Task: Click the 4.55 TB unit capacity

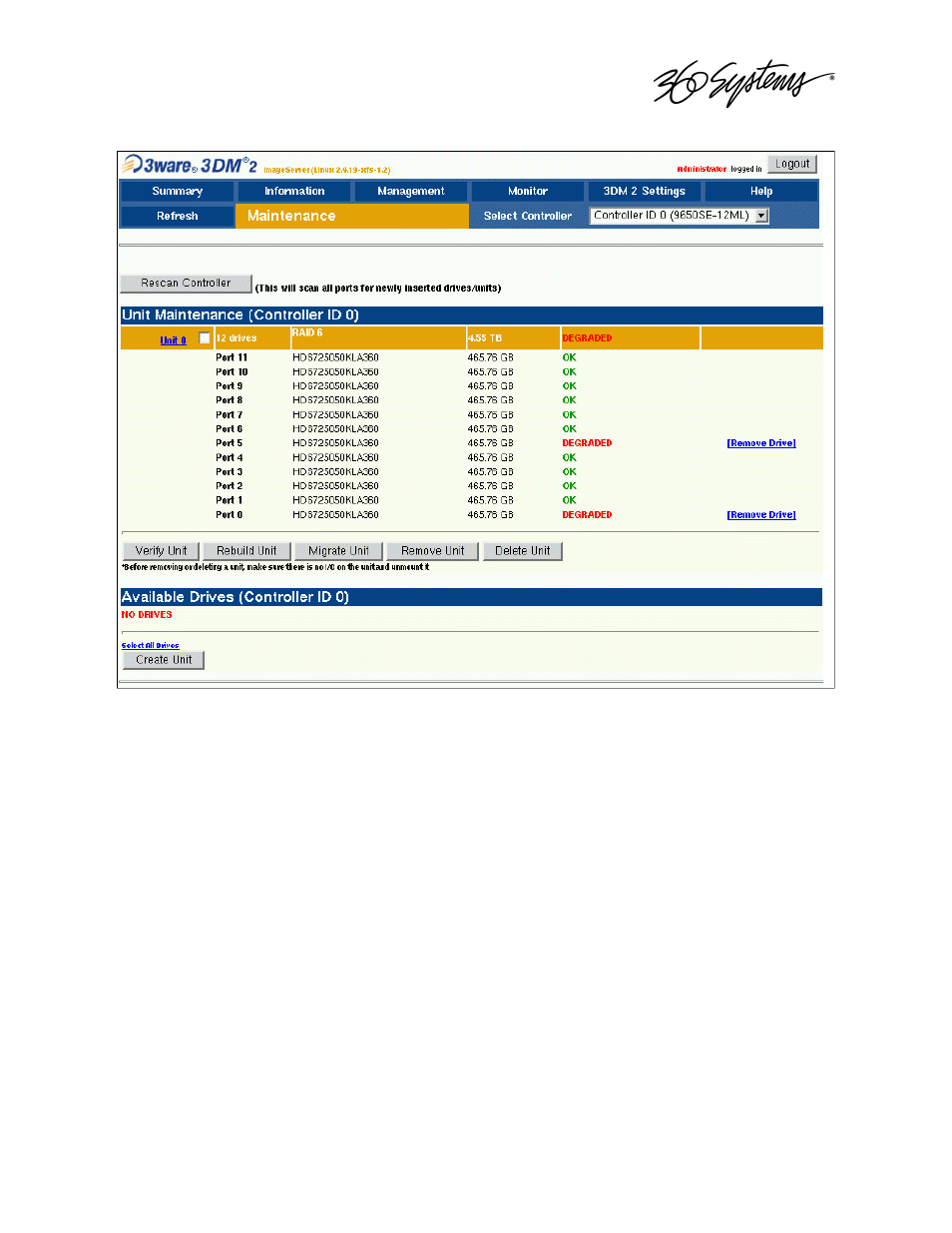Action: click(x=485, y=338)
